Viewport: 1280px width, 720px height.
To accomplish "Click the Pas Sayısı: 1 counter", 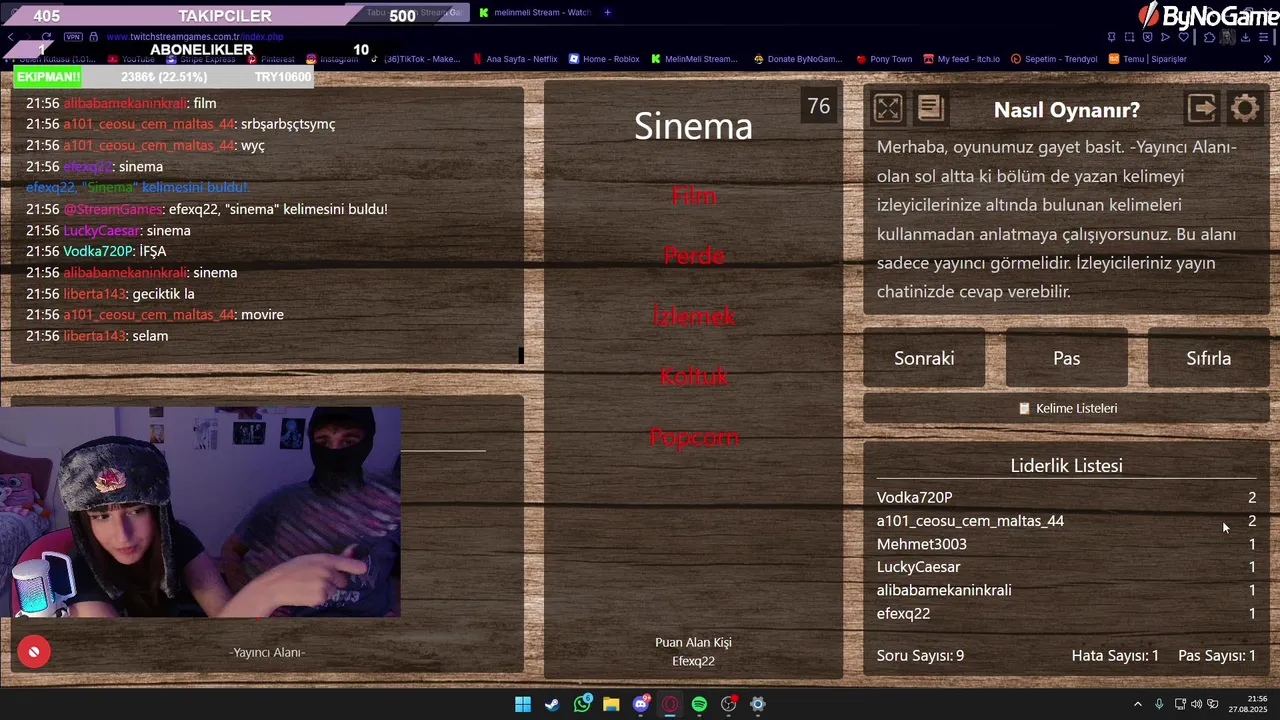I will (1217, 656).
